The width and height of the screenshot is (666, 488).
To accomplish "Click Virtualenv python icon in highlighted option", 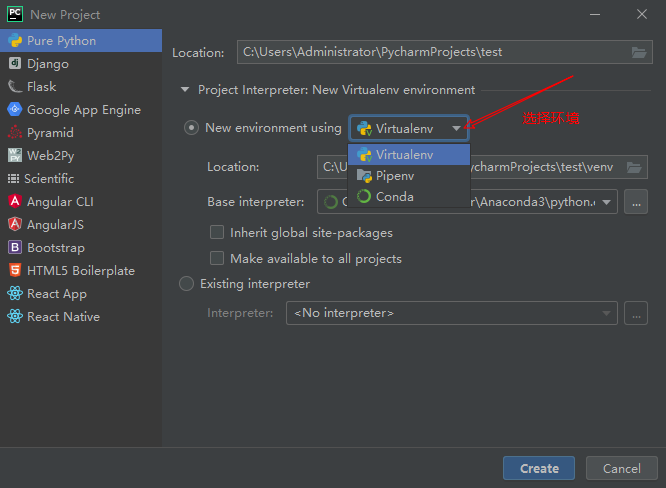I will 364,155.
